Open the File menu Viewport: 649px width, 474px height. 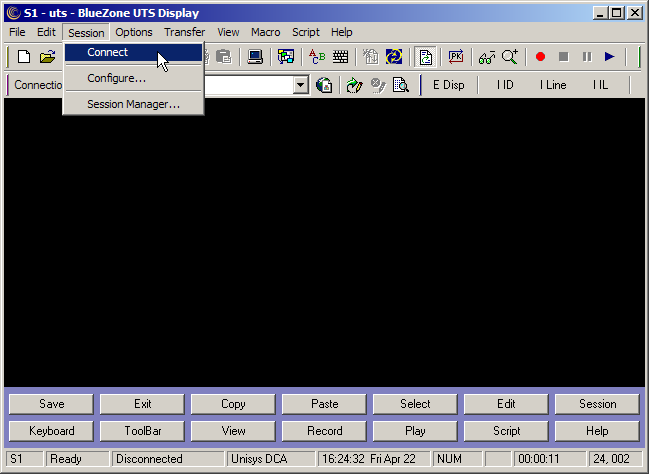pos(17,32)
